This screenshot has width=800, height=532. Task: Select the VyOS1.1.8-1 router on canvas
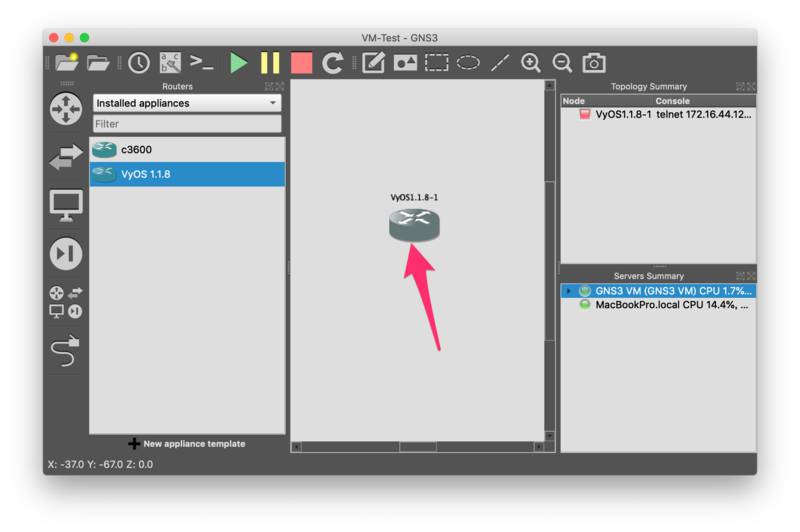(x=414, y=225)
